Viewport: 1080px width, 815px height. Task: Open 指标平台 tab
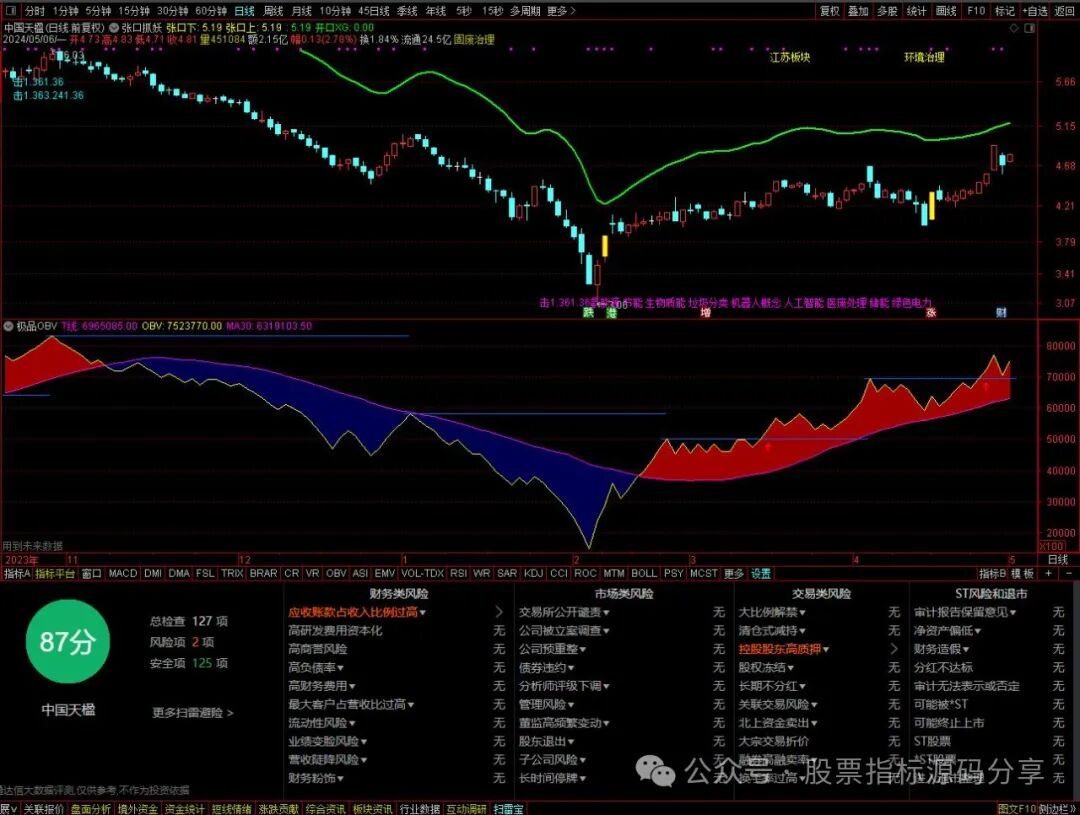(55, 573)
